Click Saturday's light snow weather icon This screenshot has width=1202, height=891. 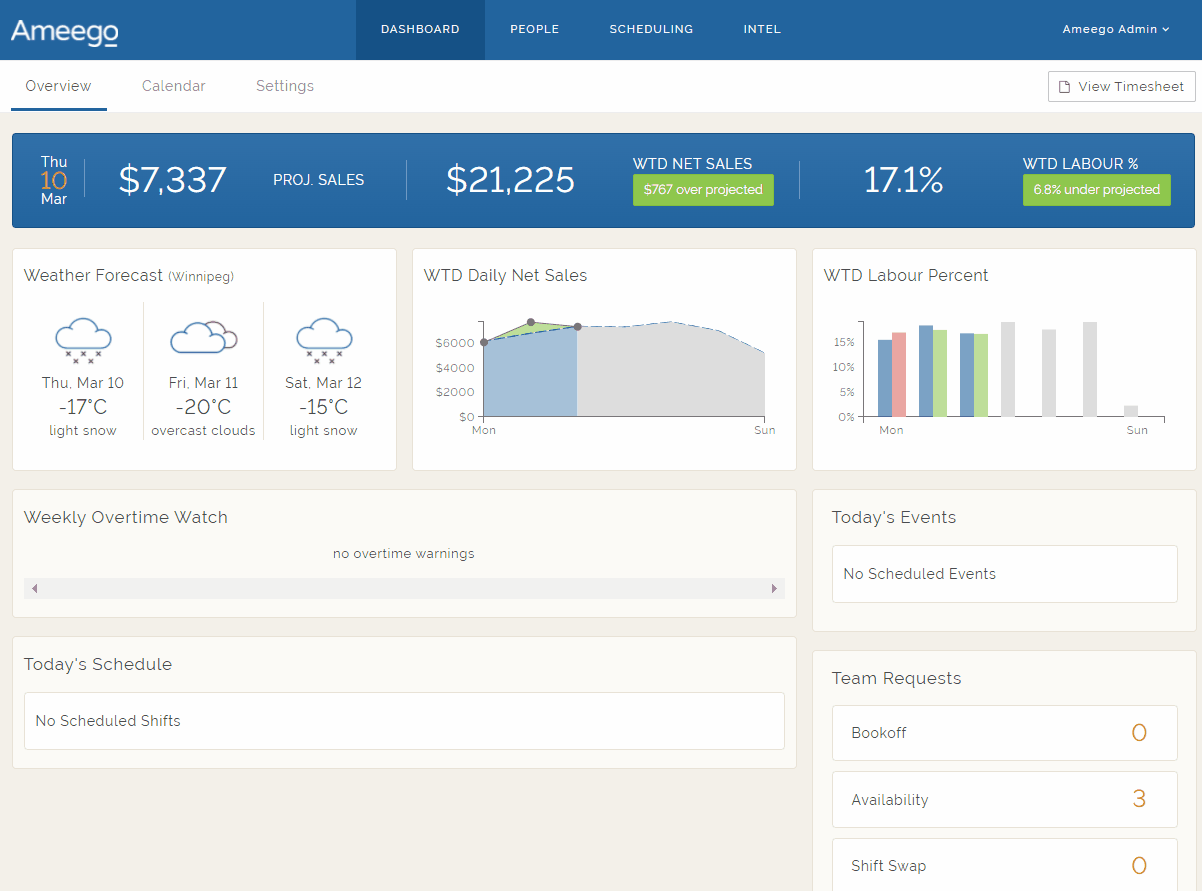point(324,339)
